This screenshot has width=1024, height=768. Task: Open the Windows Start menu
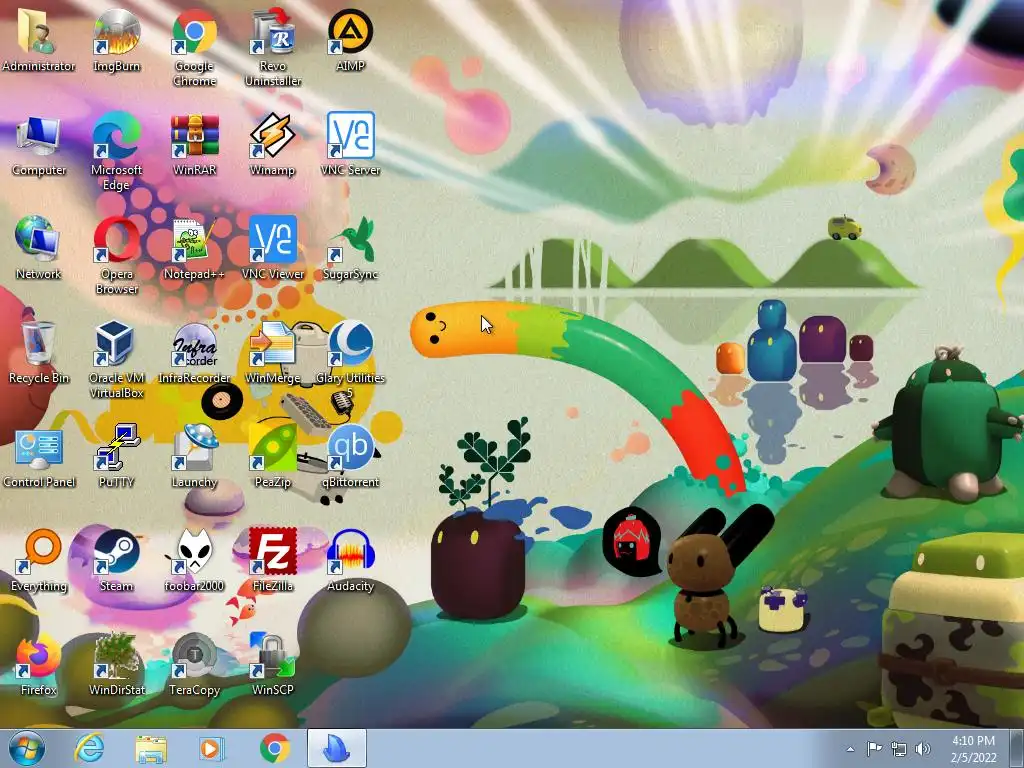[x=27, y=748]
